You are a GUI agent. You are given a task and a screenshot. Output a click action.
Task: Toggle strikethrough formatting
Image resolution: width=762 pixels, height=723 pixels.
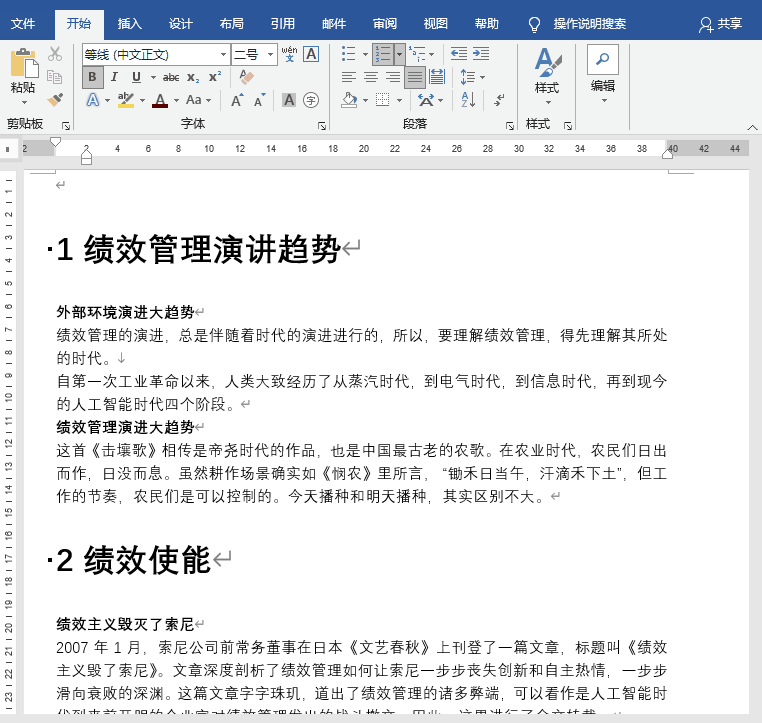click(171, 77)
